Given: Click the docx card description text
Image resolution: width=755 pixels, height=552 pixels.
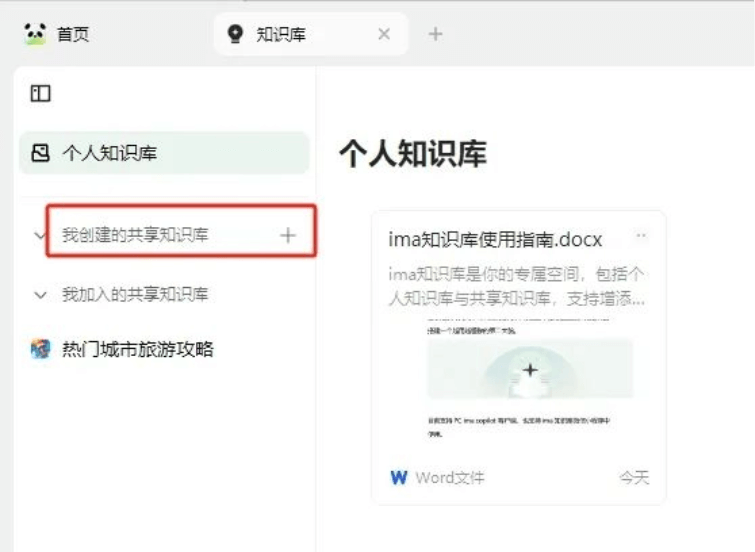Looking at the screenshot, I should tap(517, 287).
